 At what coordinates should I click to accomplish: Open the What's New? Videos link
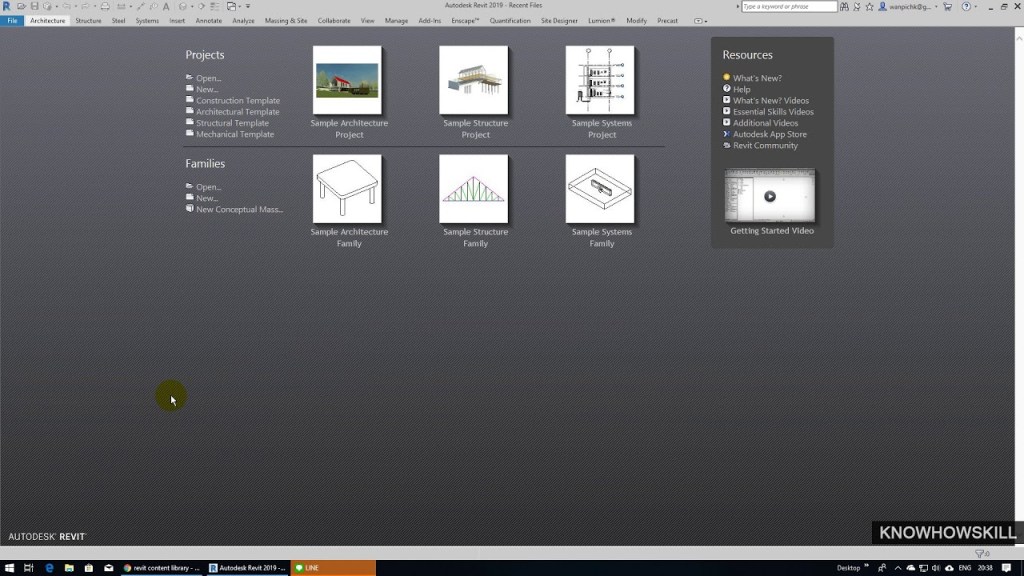[770, 101]
